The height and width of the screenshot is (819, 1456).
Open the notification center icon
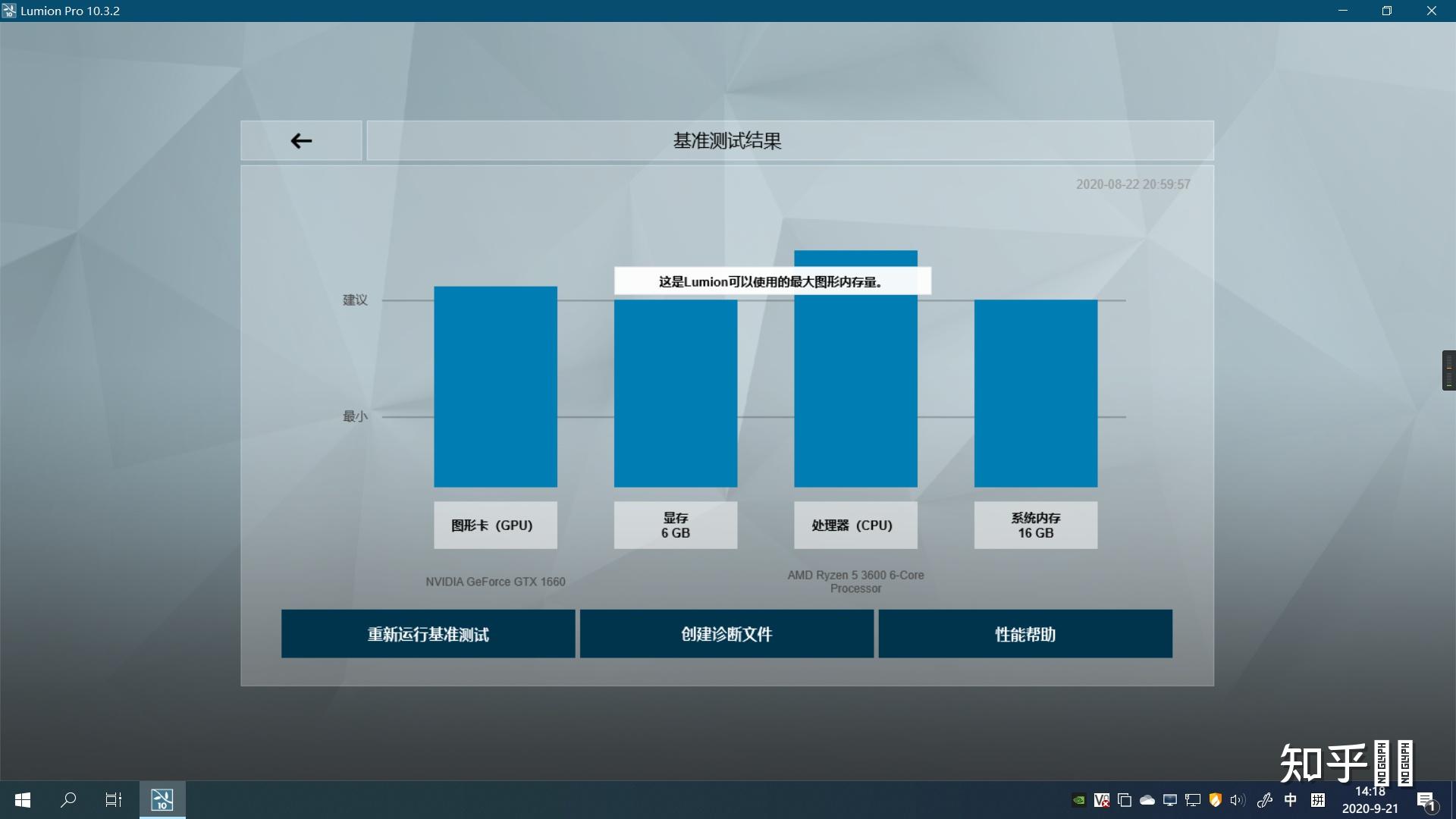pos(1426,801)
